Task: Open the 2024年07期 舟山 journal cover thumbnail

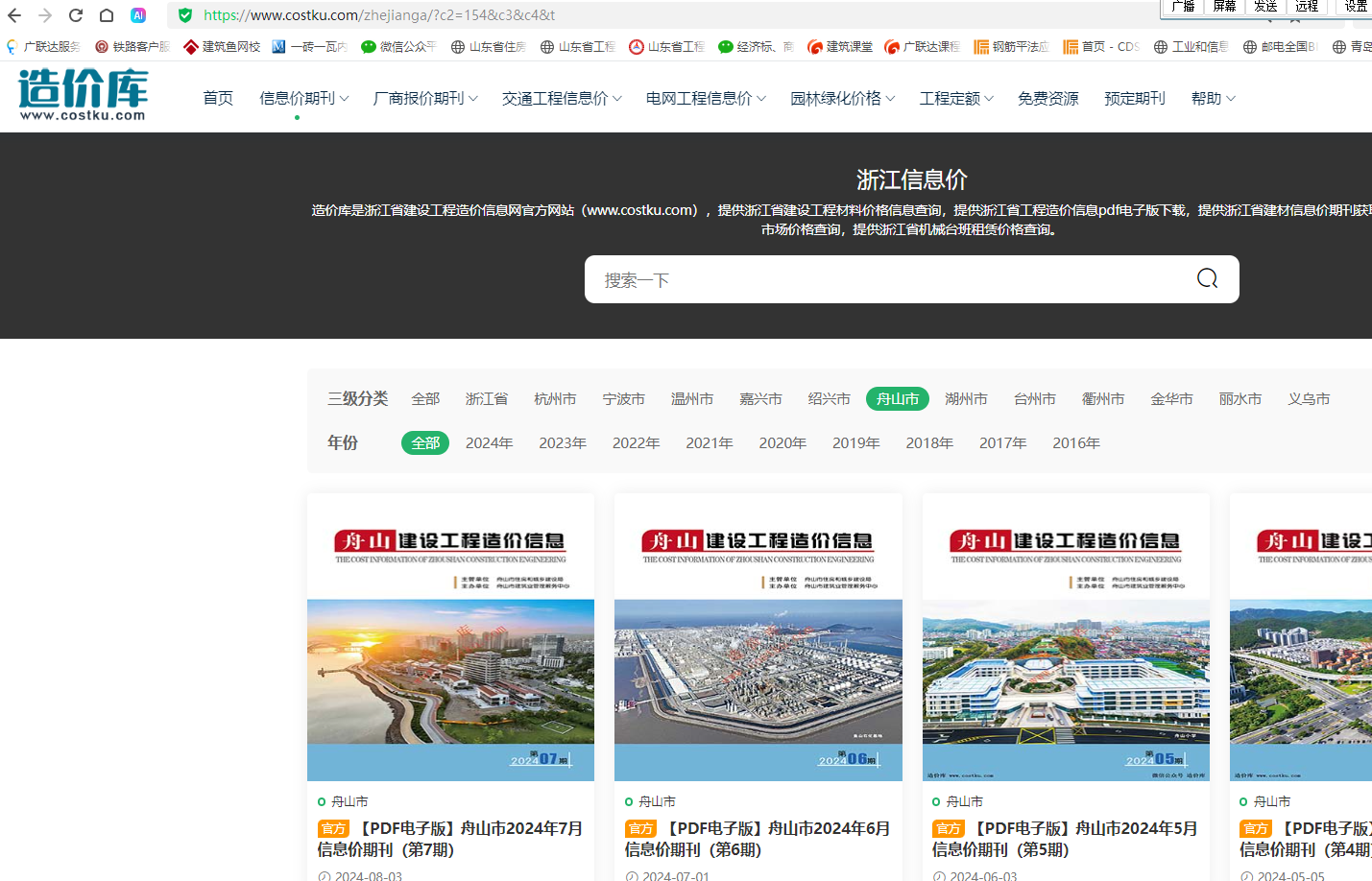Action: pyautogui.click(x=450, y=637)
